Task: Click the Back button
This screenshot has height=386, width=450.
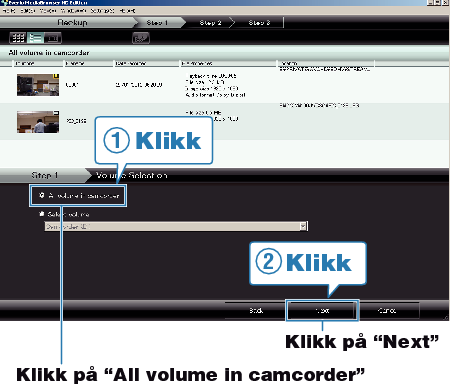Action: click(x=256, y=310)
